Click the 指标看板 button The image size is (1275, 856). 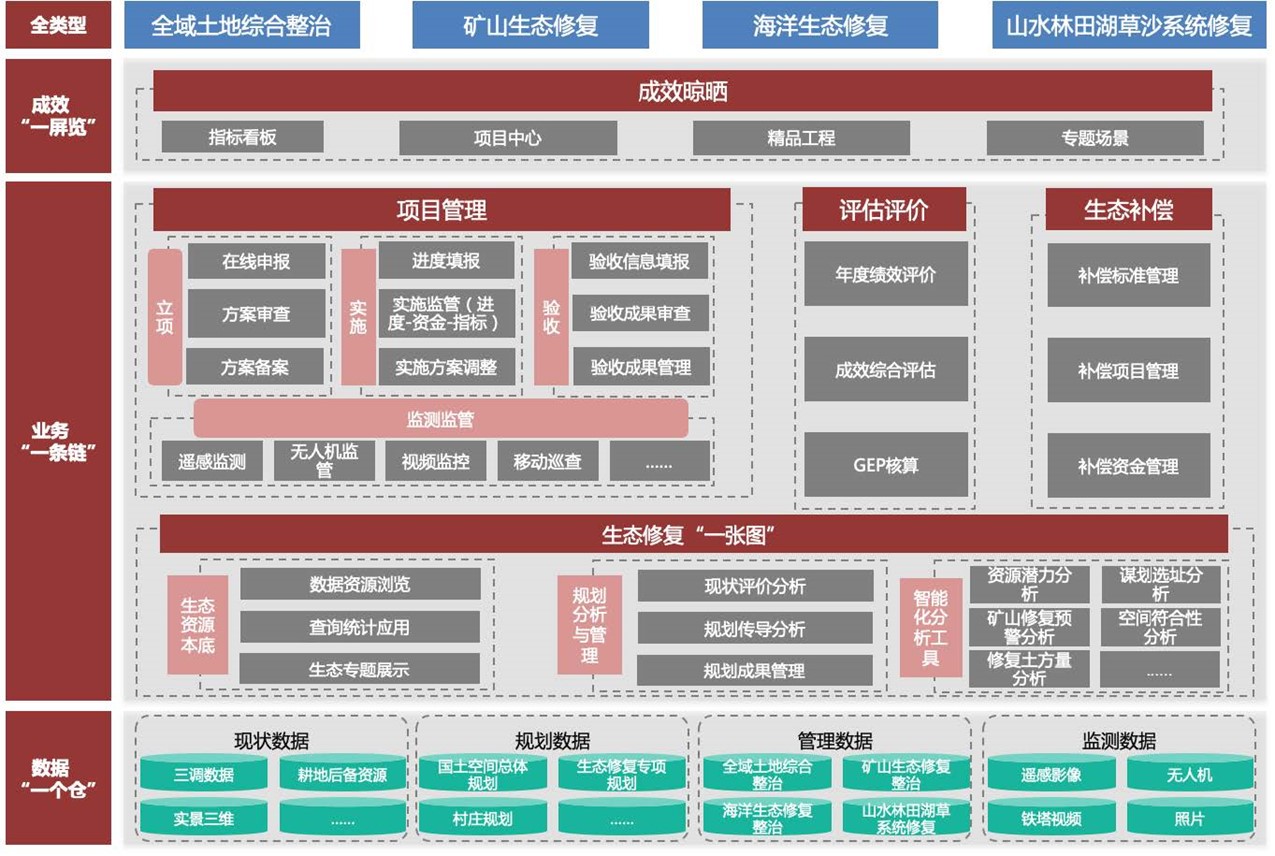coord(242,138)
